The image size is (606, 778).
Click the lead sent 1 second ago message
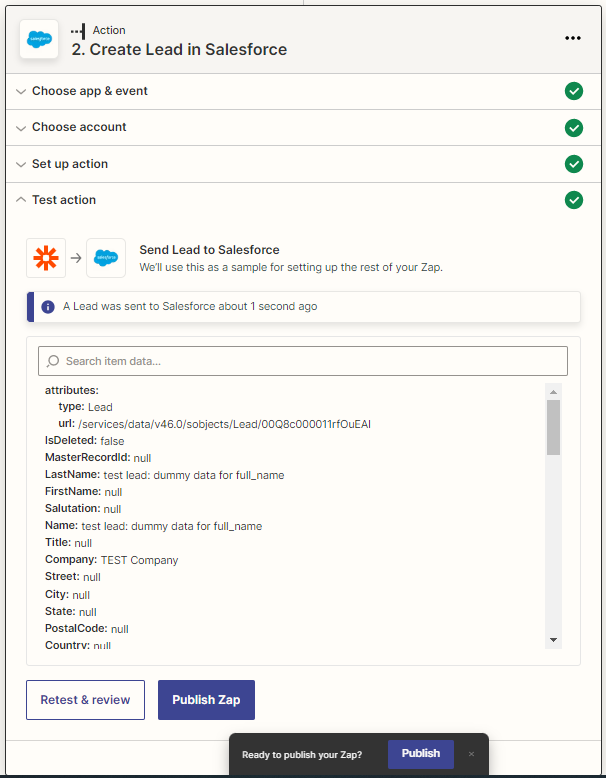190,307
